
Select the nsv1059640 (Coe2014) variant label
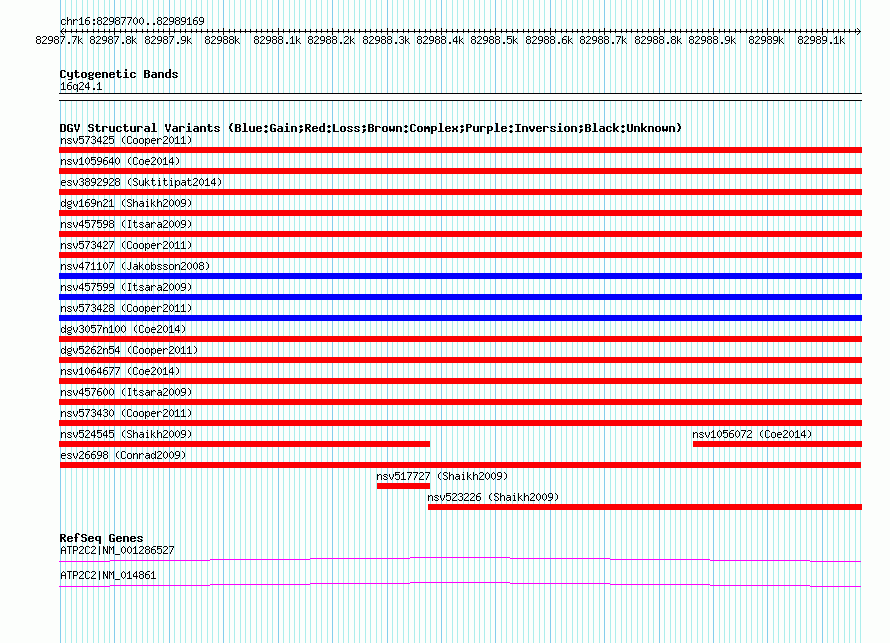(x=120, y=161)
